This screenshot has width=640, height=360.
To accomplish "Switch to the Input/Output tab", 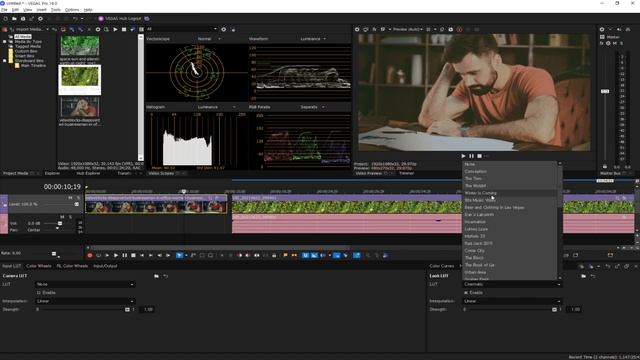I will [x=105, y=266].
